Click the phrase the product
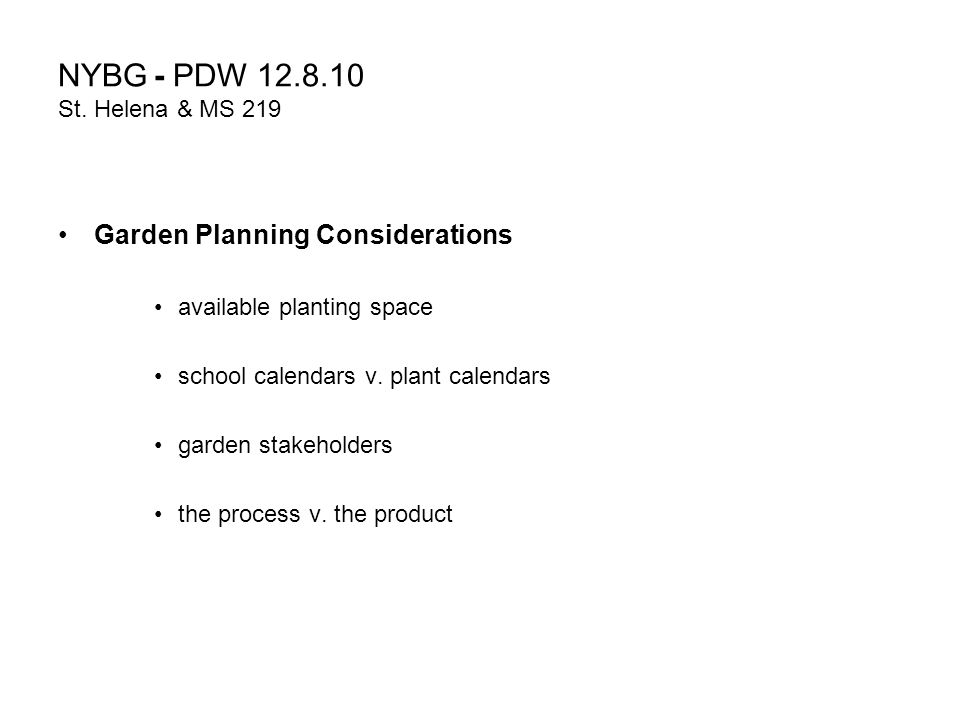Screen dimensions: 960x720 [393, 514]
